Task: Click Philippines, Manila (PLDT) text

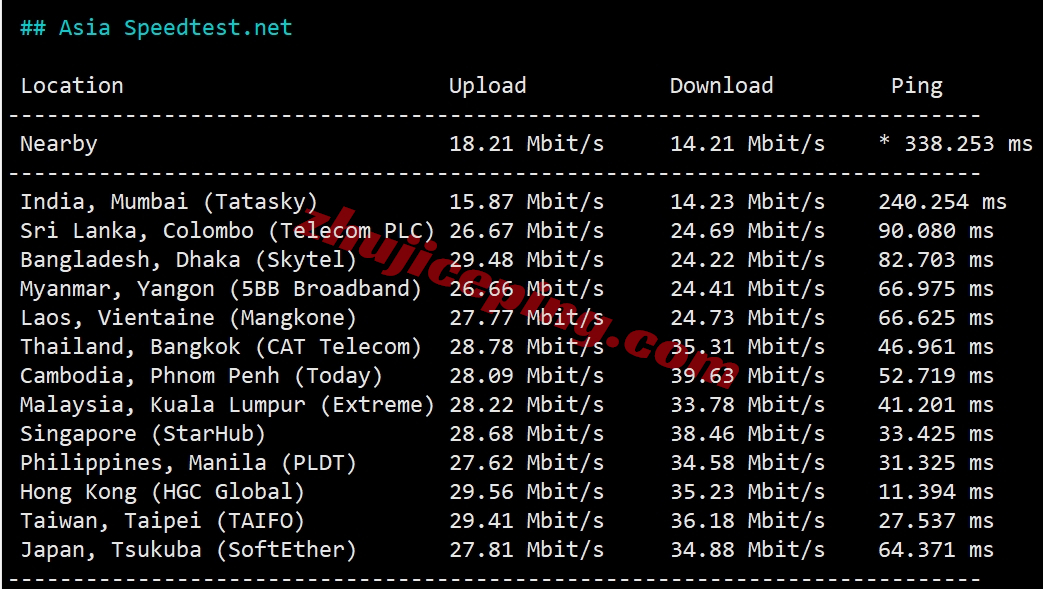Action: click(188, 463)
